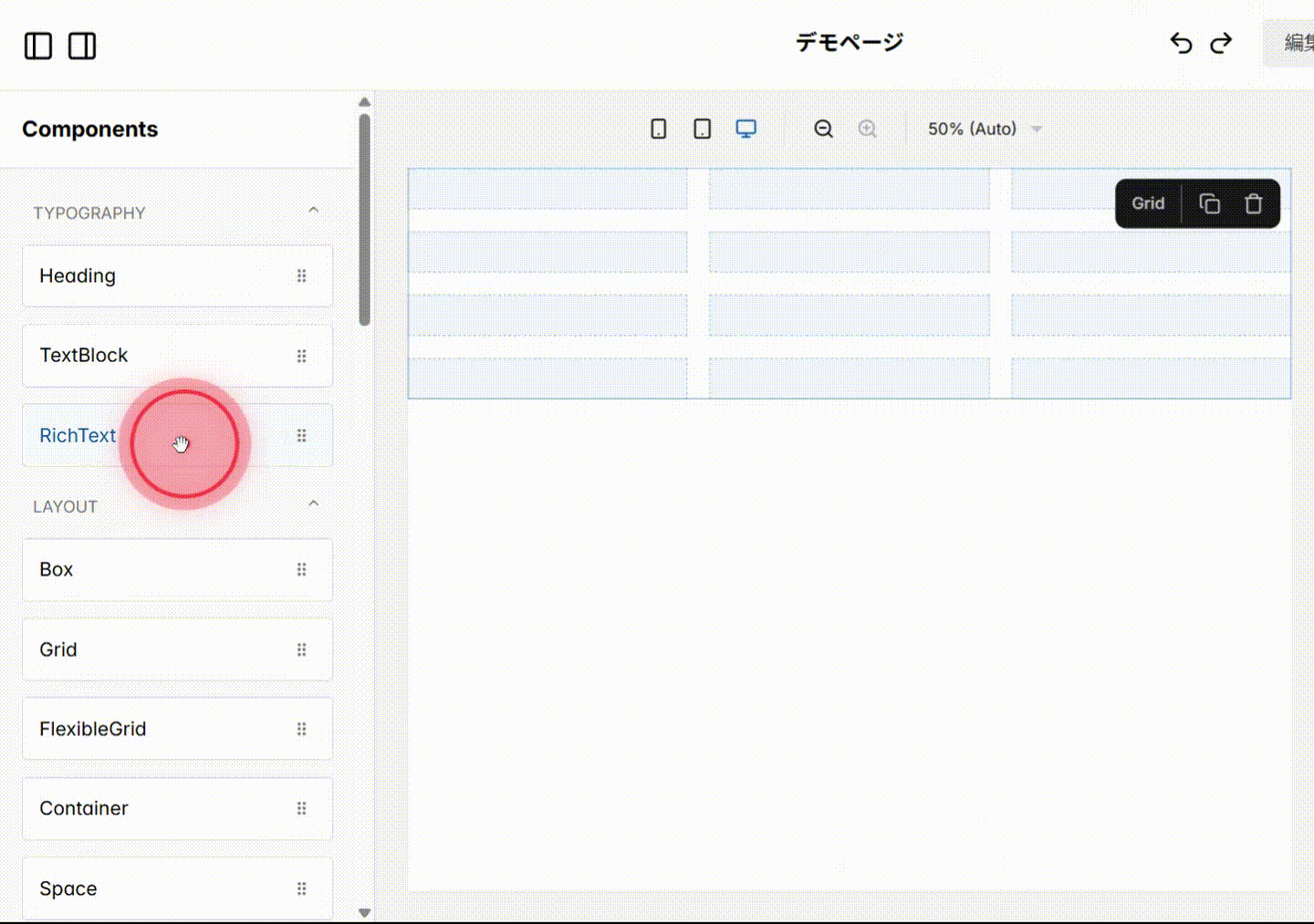1314x924 pixels.
Task: Grab the FlexibleGrid drag handle dots
Action: pyautogui.click(x=301, y=729)
